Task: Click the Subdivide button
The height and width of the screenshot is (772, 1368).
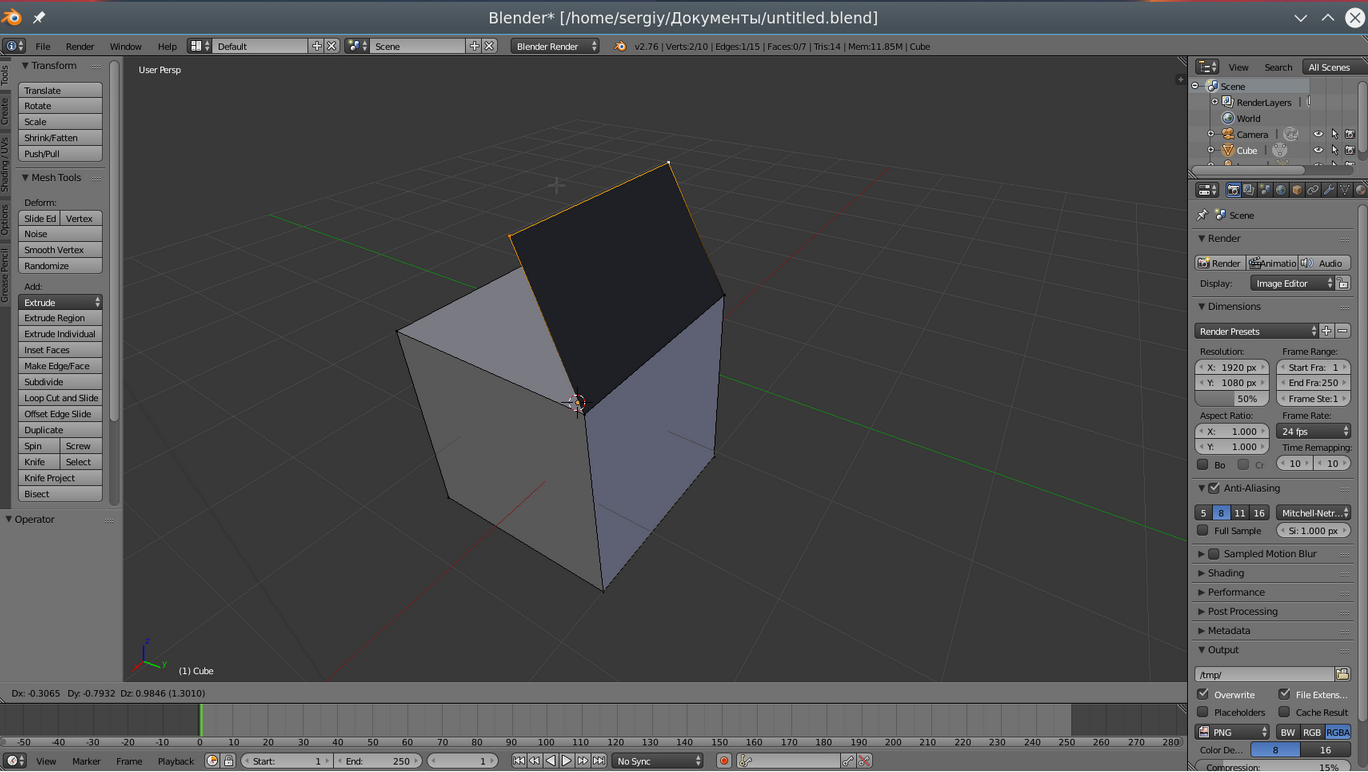Action: pyautogui.click(x=60, y=382)
